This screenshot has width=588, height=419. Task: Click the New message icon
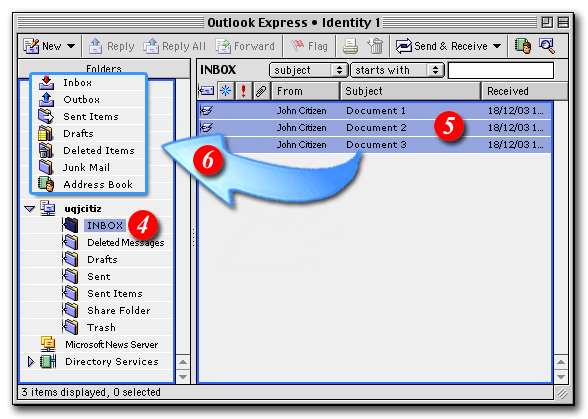pyautogui.click(x=31, y=46)
